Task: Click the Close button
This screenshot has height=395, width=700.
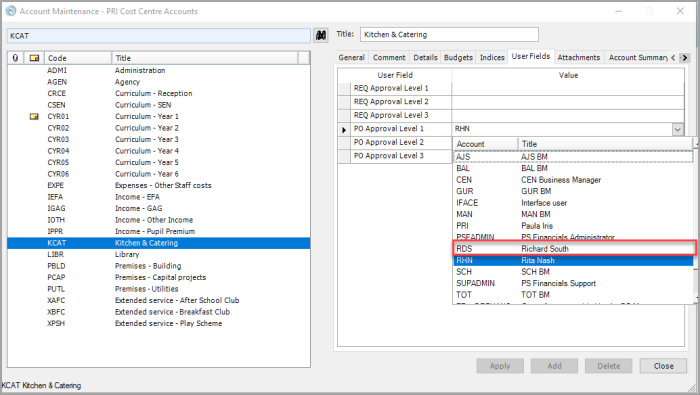Action: 663,366
